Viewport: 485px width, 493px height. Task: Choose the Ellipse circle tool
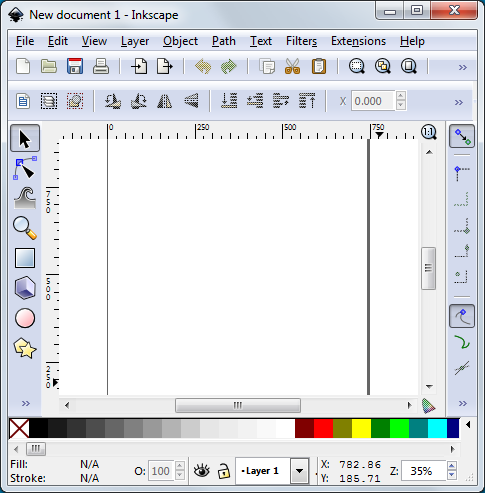click(x=25, y=318)
